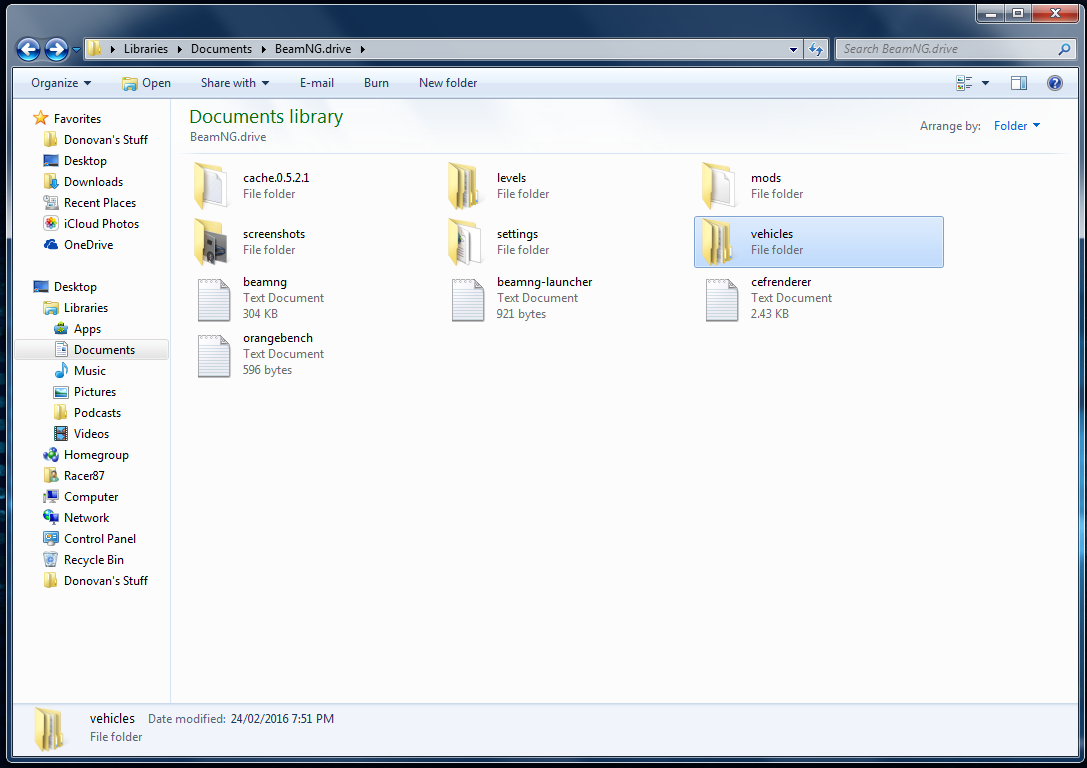Image resolution: width=1087 pixels, height=768 pixels.
Task: Toggle the preview pane
Action: click(1018, 83)
